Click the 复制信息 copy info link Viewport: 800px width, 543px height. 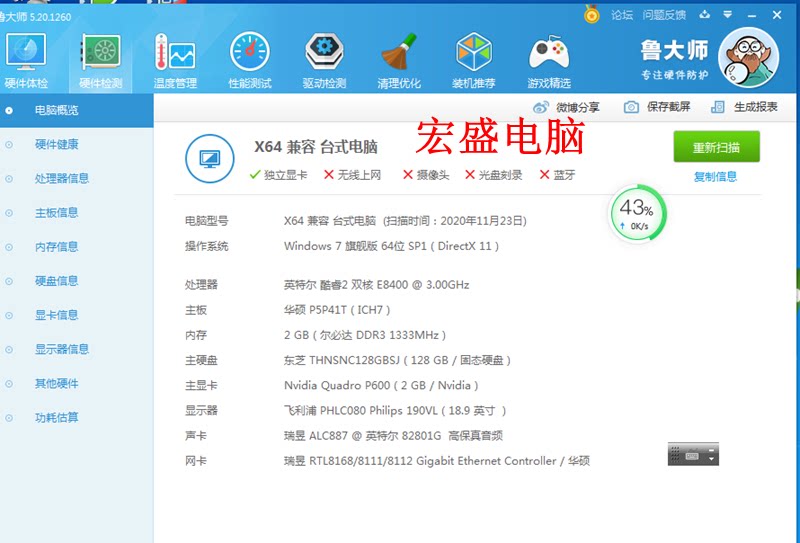715,177
